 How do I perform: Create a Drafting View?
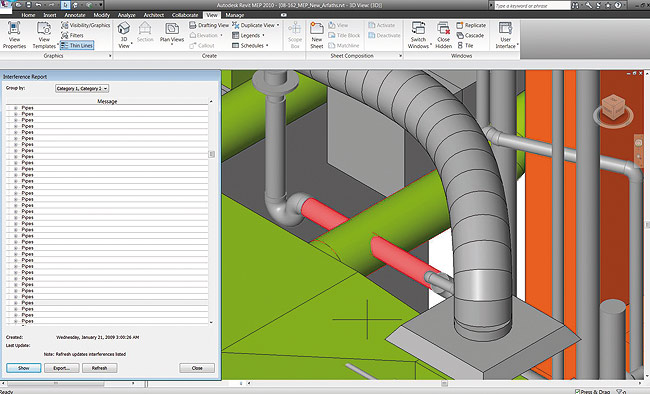[x=209, y=25]
